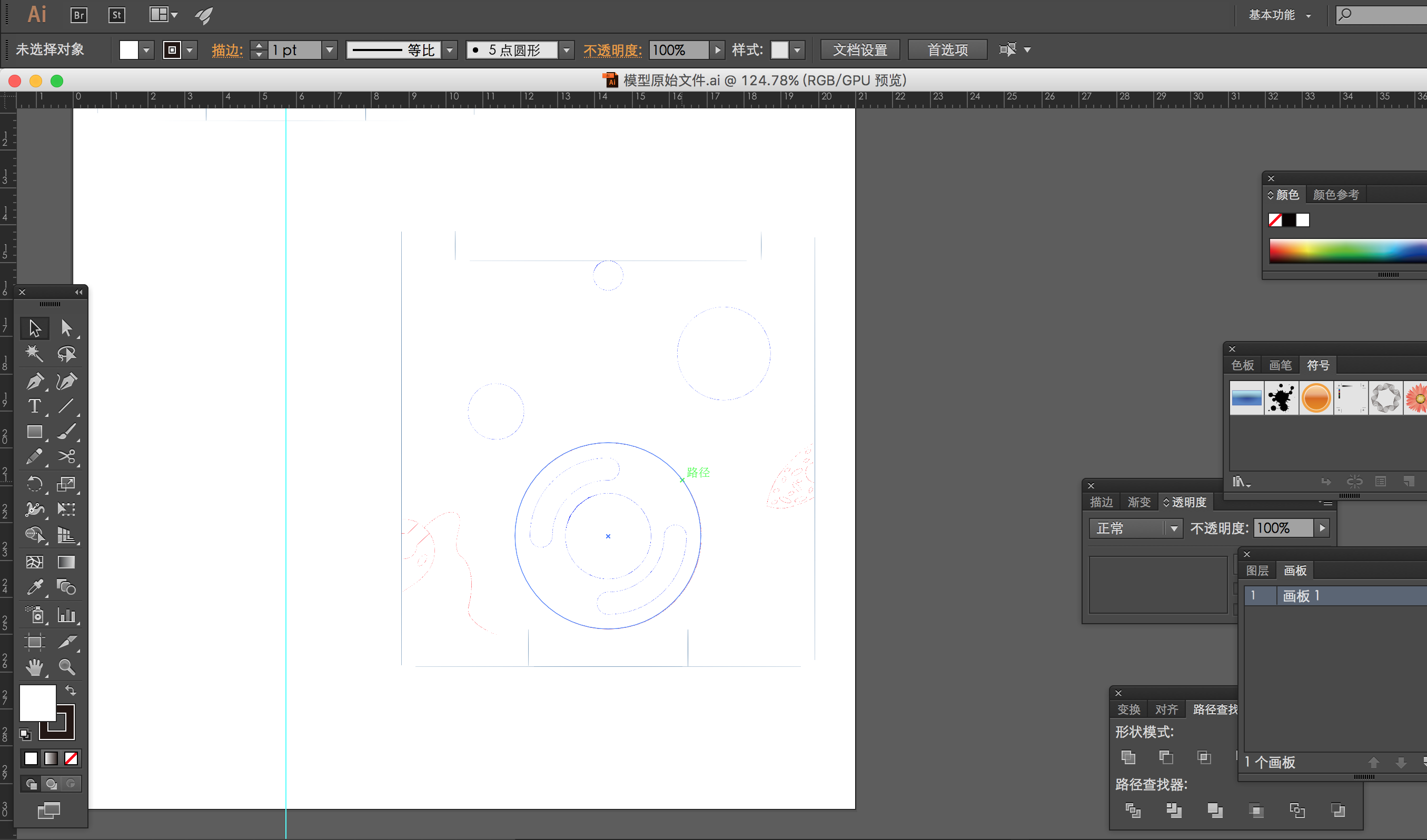The height and width of the screenshot is (840, 1427).
Task: Pick the Gradient tool
Action: (x=66, y=562)
